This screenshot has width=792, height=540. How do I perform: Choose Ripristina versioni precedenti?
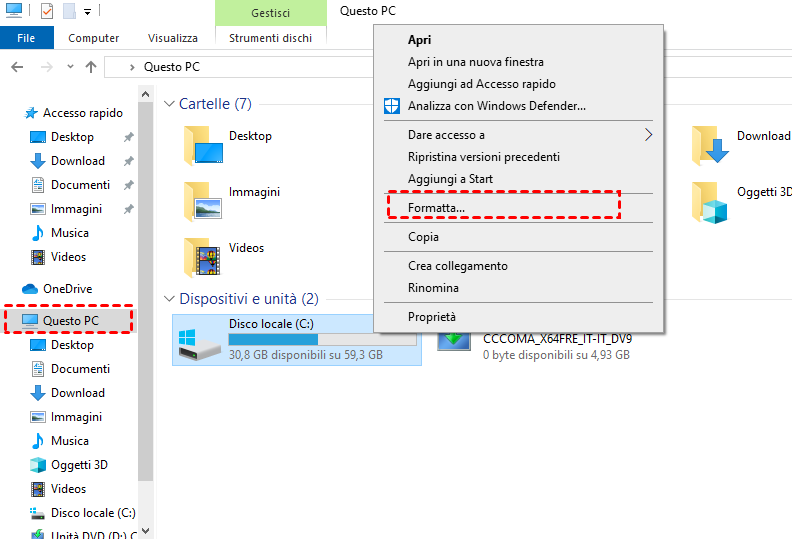pos(484,157)
